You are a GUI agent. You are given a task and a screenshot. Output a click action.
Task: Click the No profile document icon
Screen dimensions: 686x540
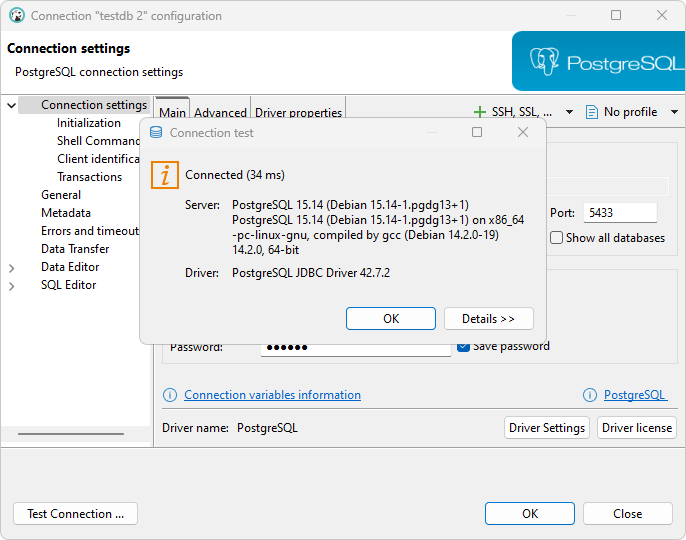pos(592,112)
